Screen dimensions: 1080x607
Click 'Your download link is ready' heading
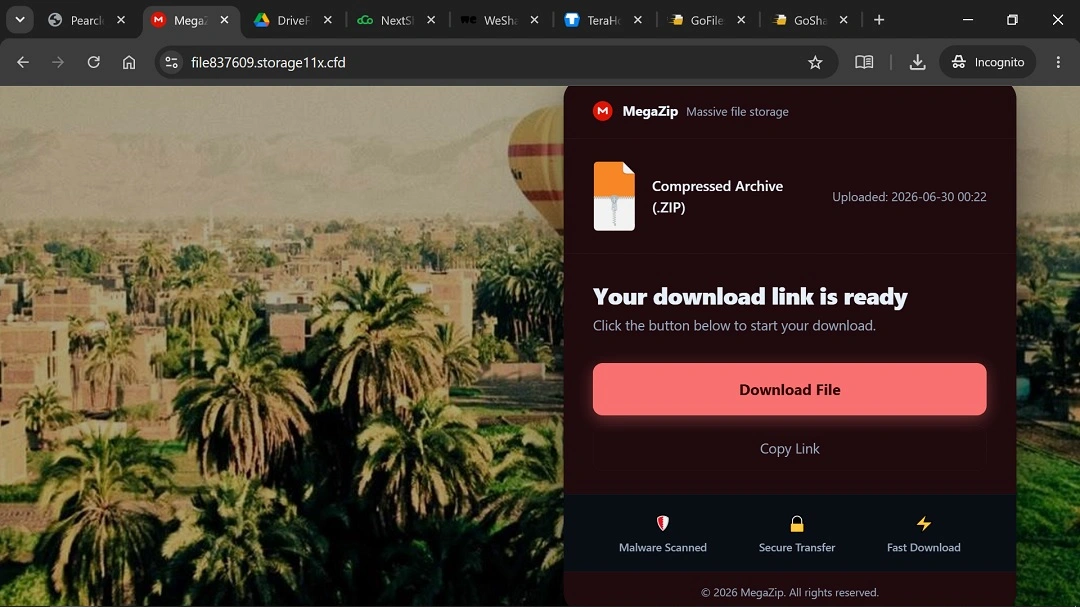coord(750,297)
